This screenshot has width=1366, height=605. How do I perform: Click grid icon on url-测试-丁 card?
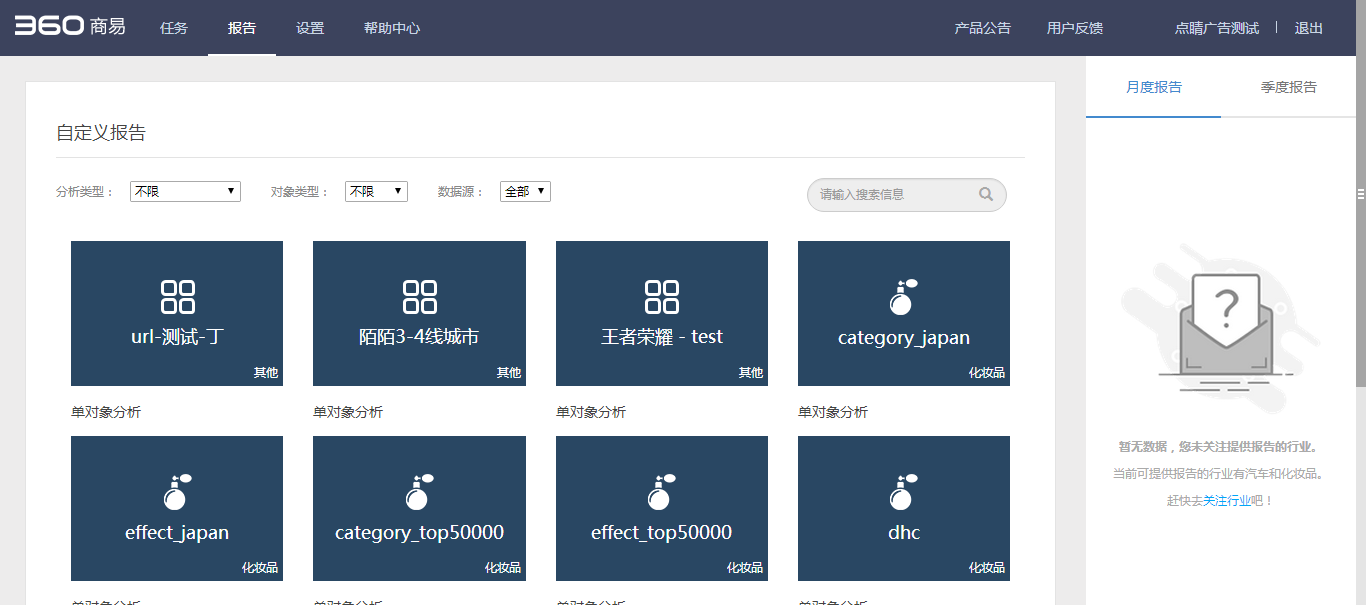tap(177, 297)
